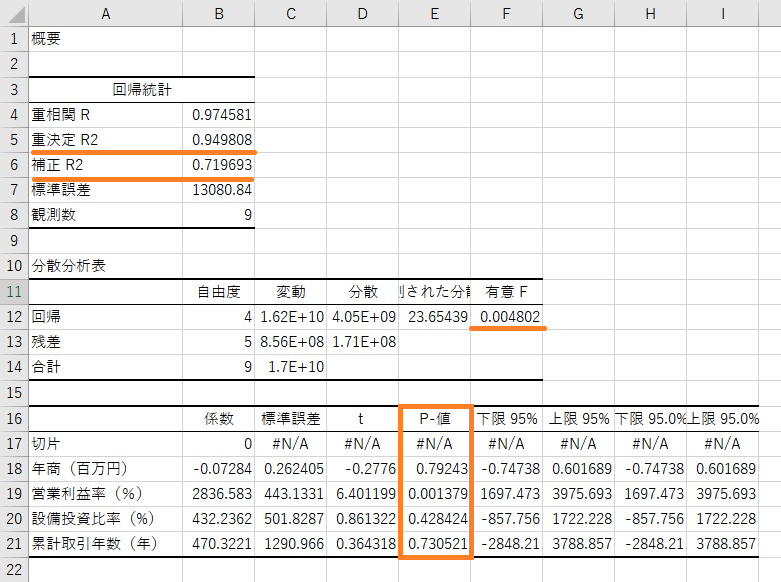Click P-value 0.730521

(438, 544)
